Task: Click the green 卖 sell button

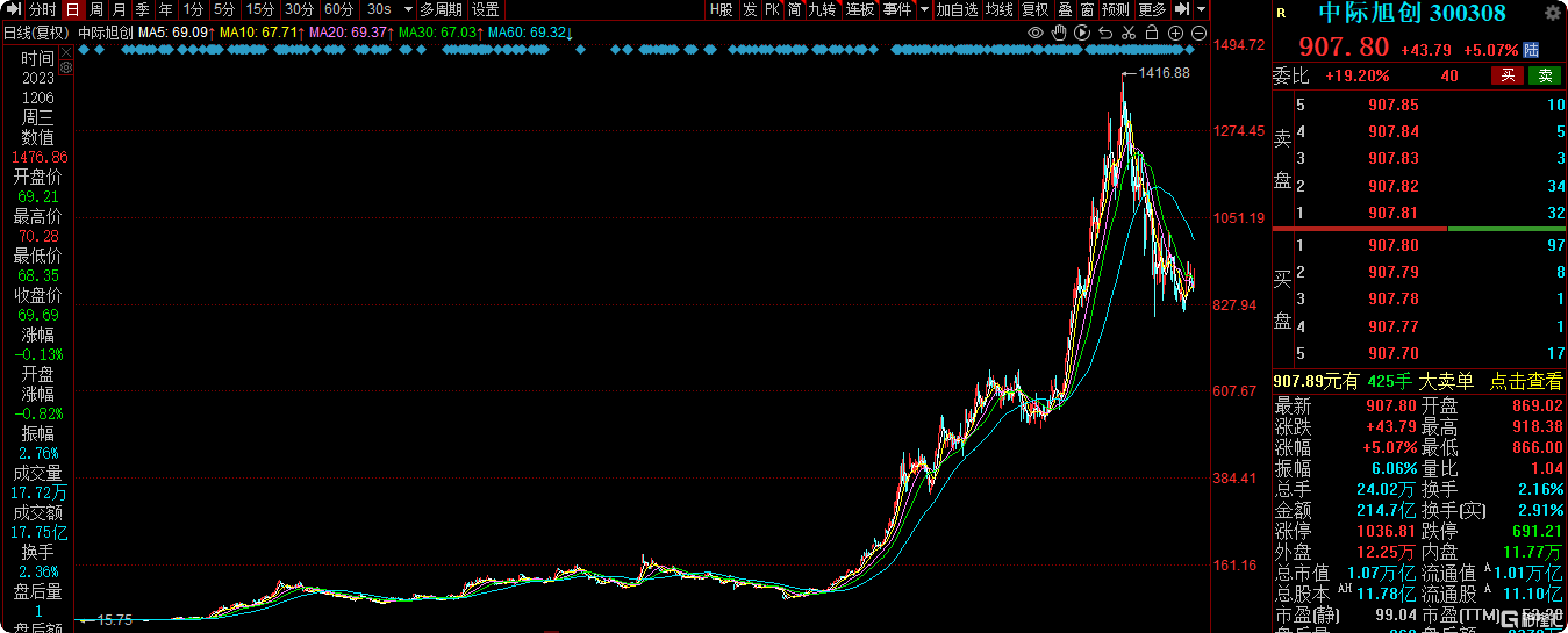Action: click(x=1544, y=76)
